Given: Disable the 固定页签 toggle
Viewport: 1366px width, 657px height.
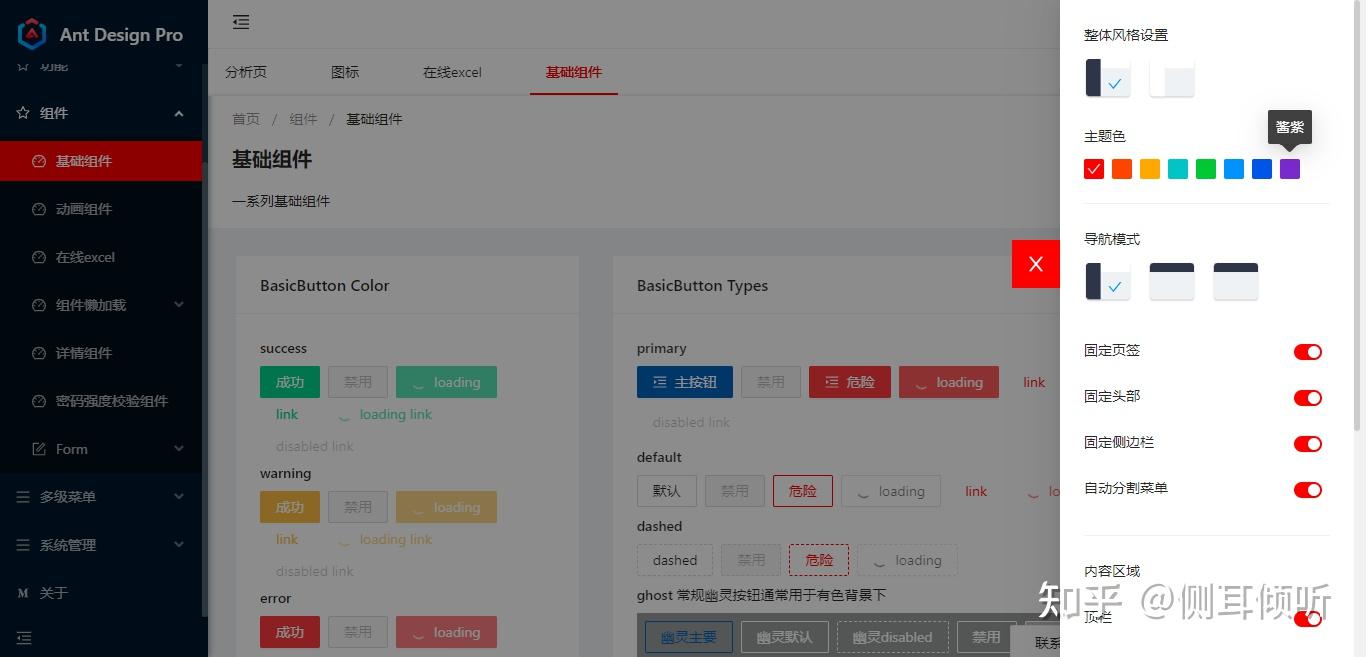Looking at the screenshot, I should pos(1308,351).
